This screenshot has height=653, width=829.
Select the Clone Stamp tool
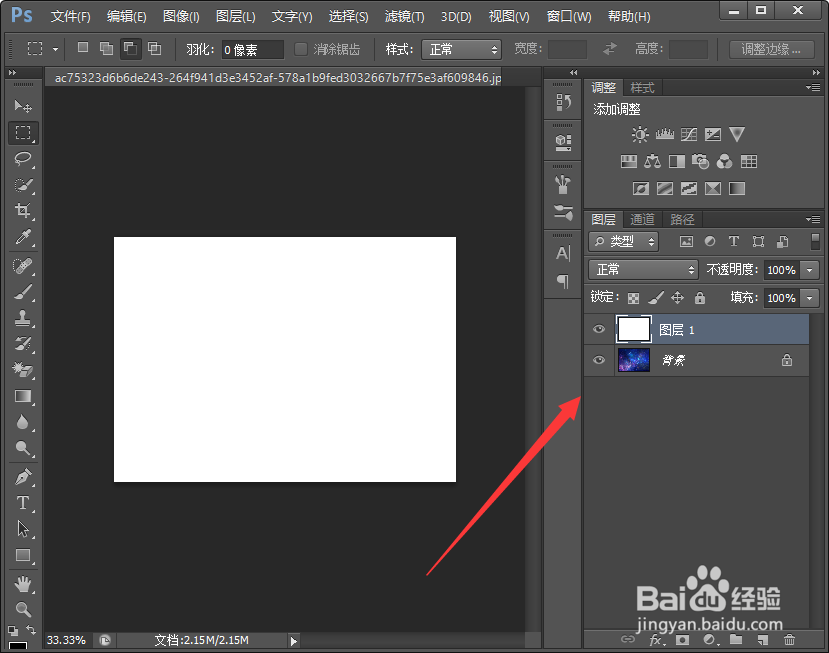click(23, 318)
